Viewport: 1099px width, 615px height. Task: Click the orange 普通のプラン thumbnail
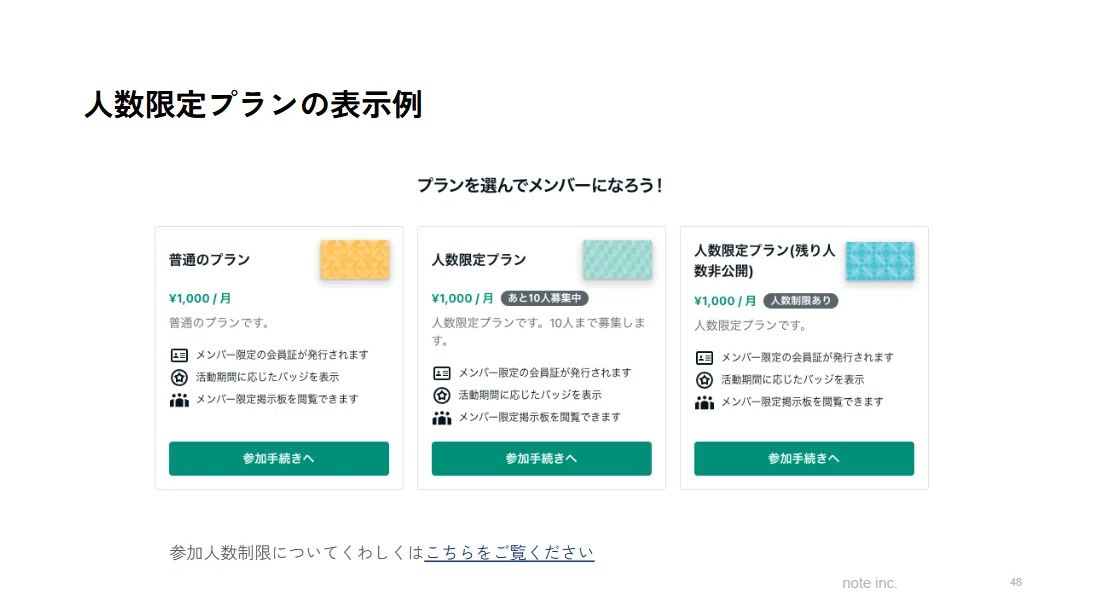(x=355, y=259)
